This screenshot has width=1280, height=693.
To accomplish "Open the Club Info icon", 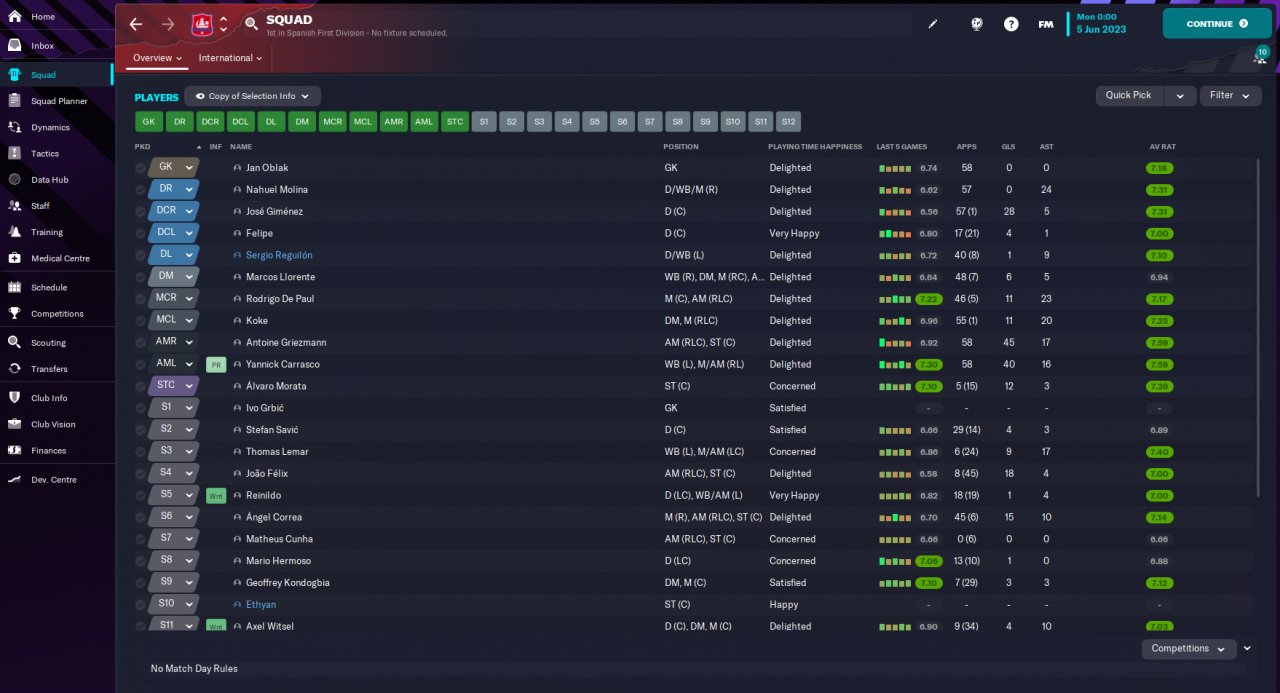I will (x=15, y=397).
